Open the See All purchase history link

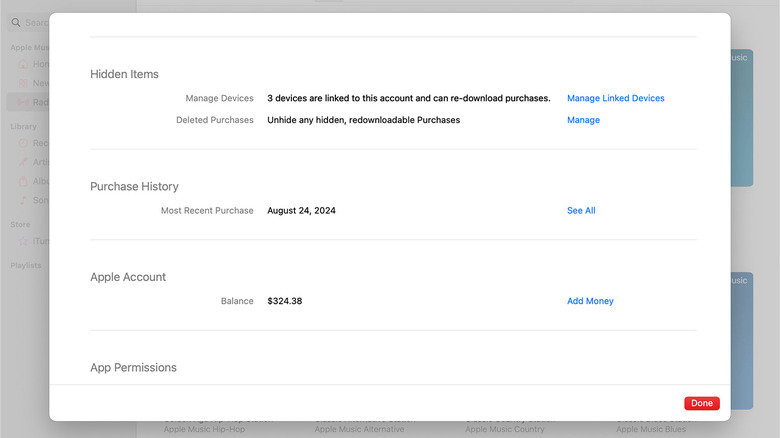pyautogui.click(x=581, y=211)
